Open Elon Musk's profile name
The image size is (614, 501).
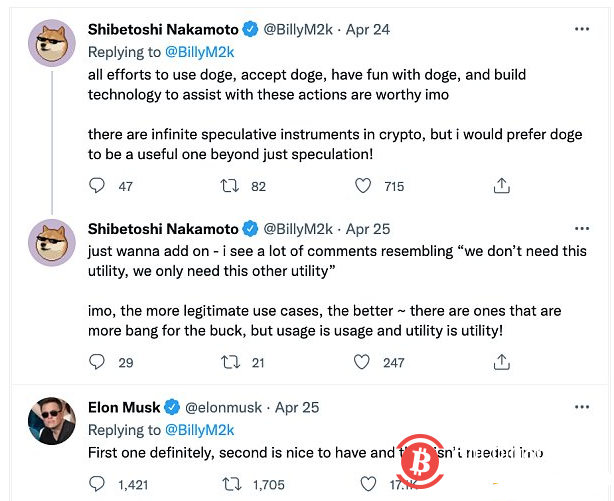(124, 407)
